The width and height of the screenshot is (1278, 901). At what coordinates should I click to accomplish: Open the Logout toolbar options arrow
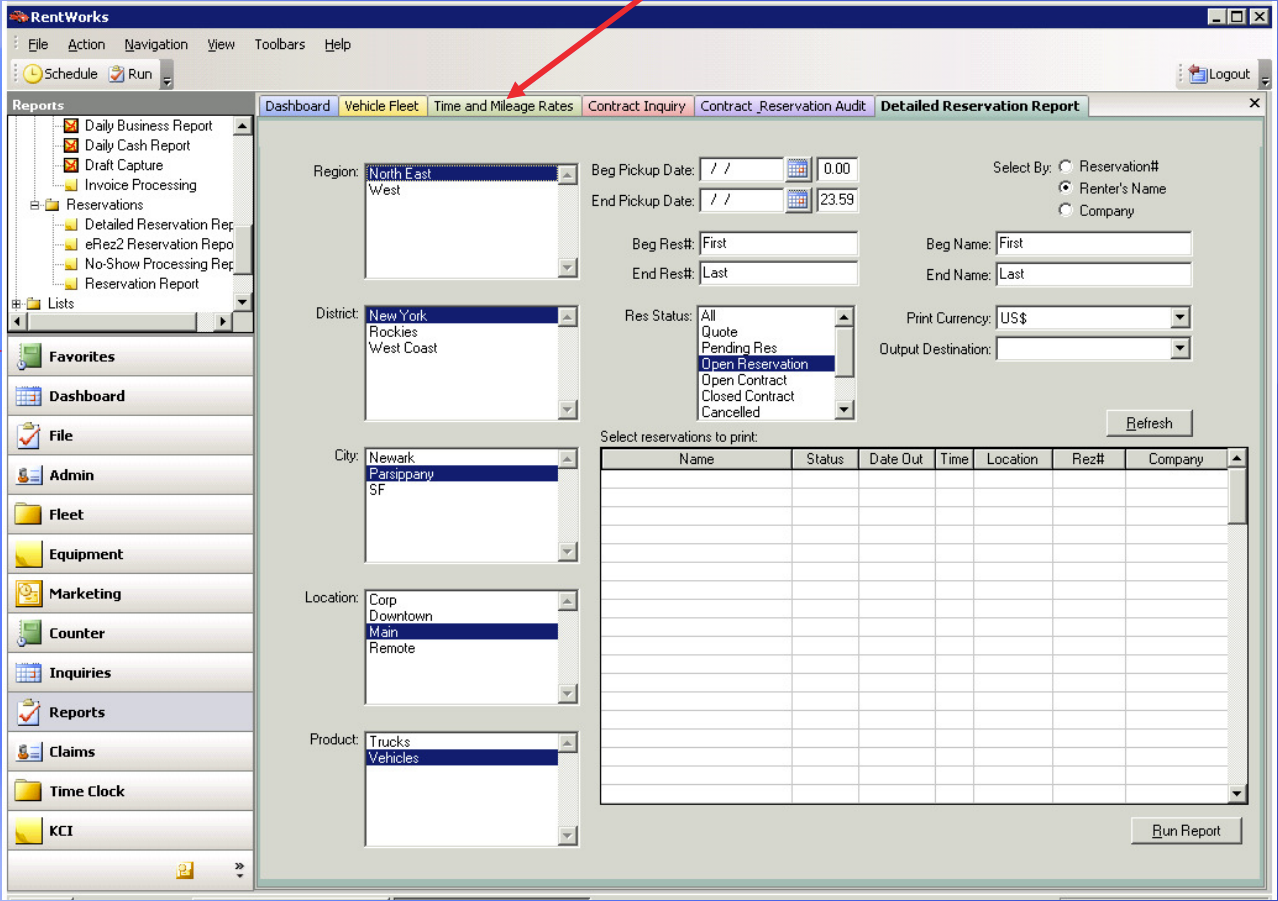coord(1265,76)
